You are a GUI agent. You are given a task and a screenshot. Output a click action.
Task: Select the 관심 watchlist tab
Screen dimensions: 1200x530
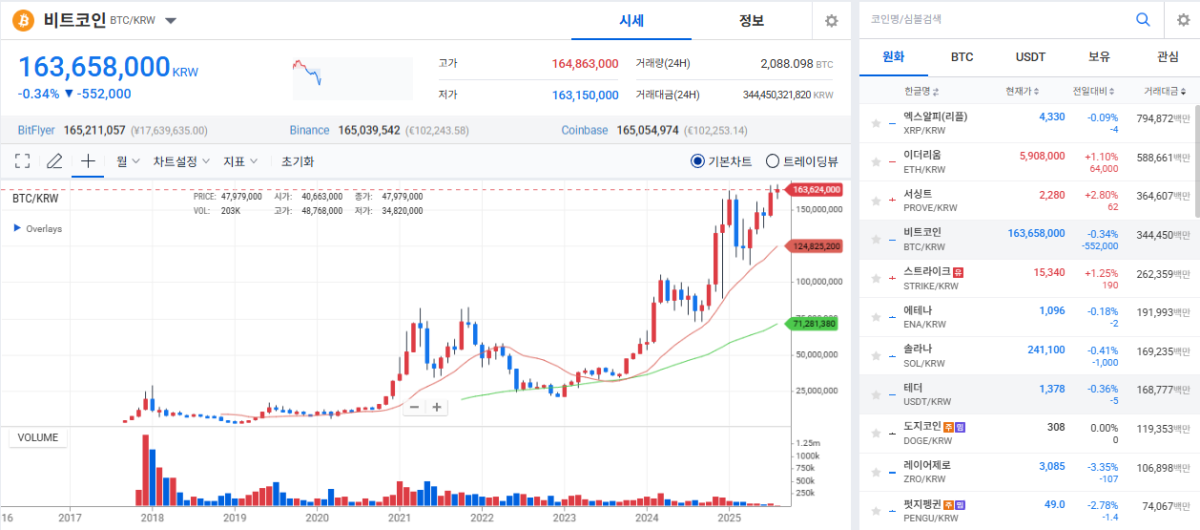coord(1166,57)
